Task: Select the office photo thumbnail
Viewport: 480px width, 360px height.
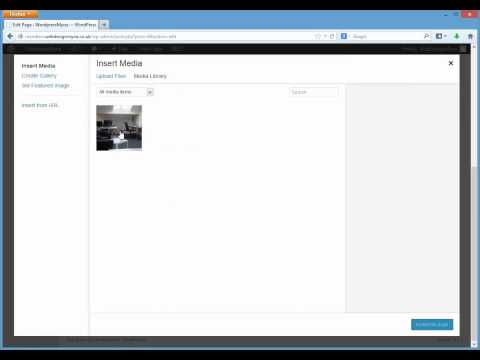Action: (119, 128)
